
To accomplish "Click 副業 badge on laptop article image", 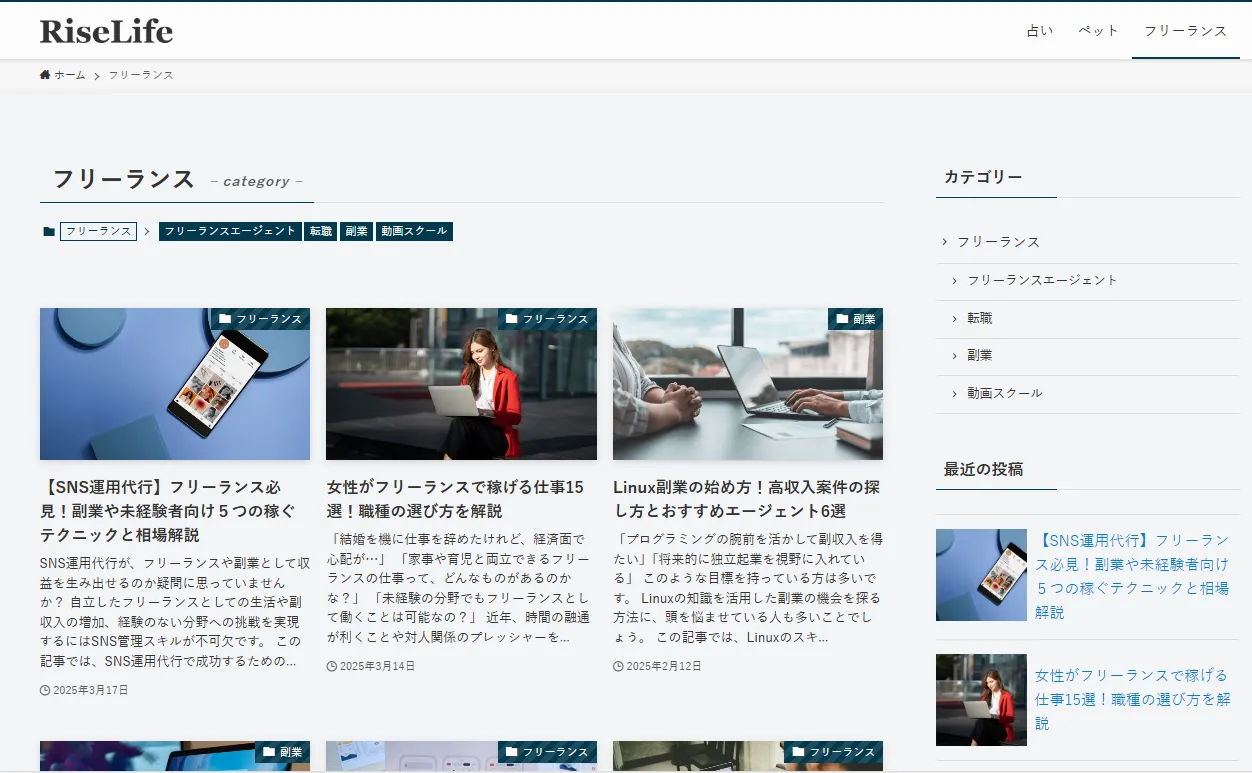I will click(855, 319).
